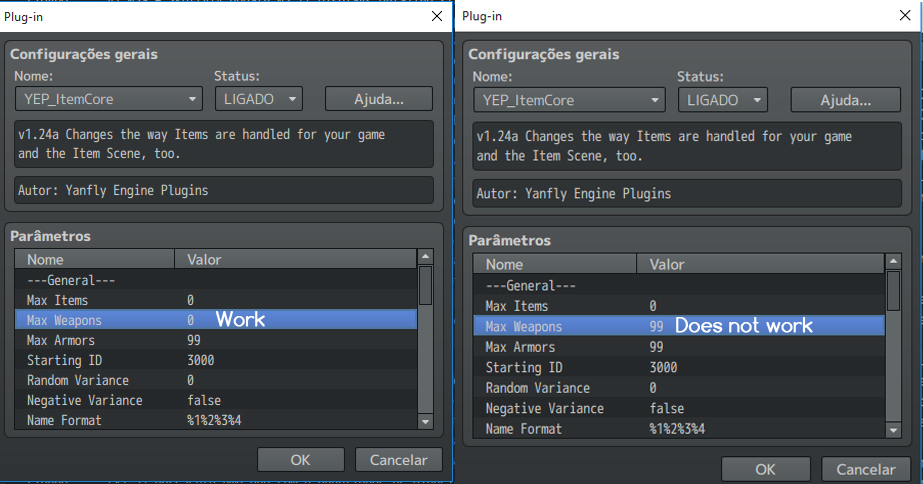The height and width of the screenshot is (484, 923).
Task: Click scrollbar thumb in right parameter list
Action: (893, 291)
